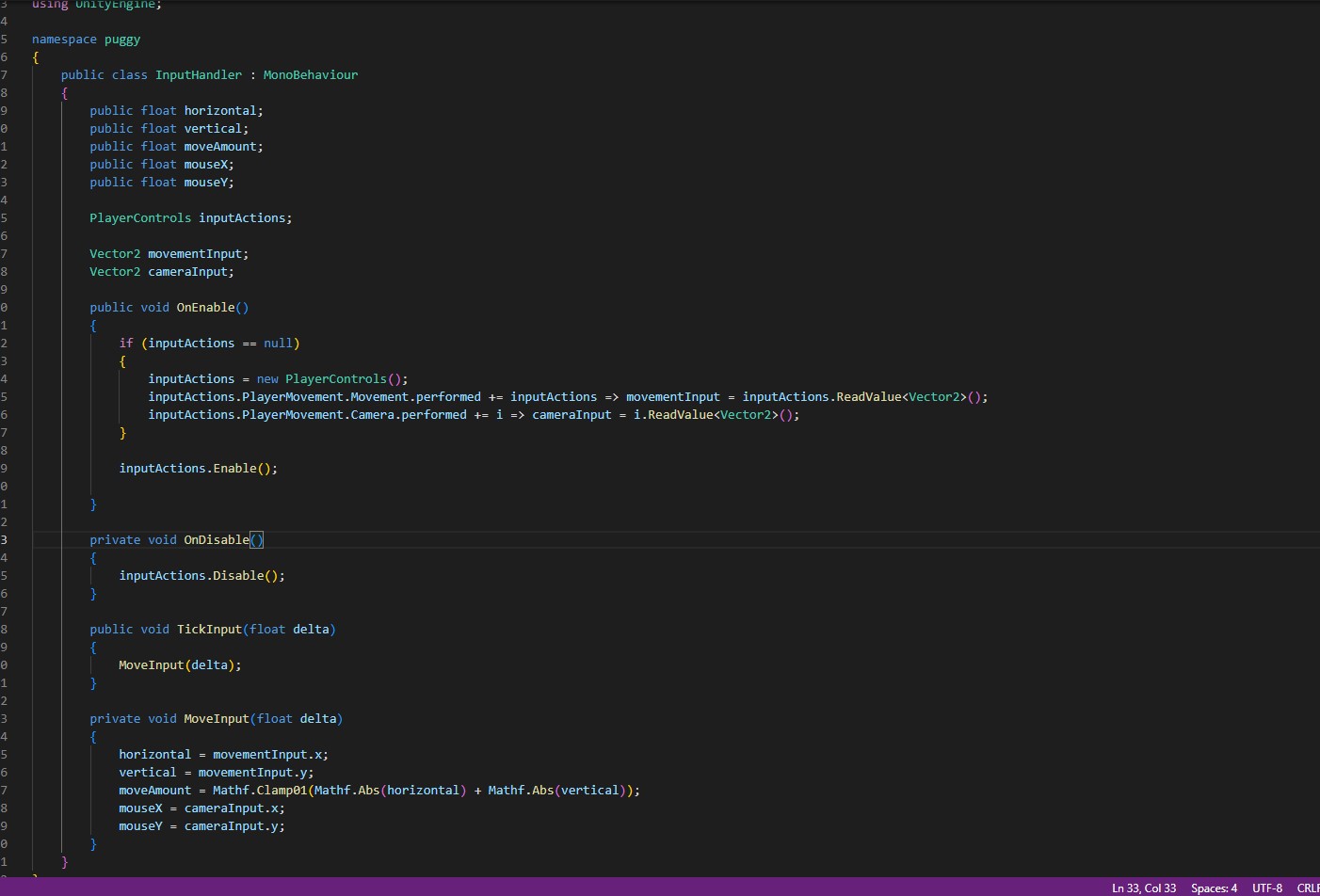Image resolution: width=1320 pixels, height=896 pixels.
Task: Click 'Mathf.Clamp01' in the moveAmount line
Action: coord(260,791)
